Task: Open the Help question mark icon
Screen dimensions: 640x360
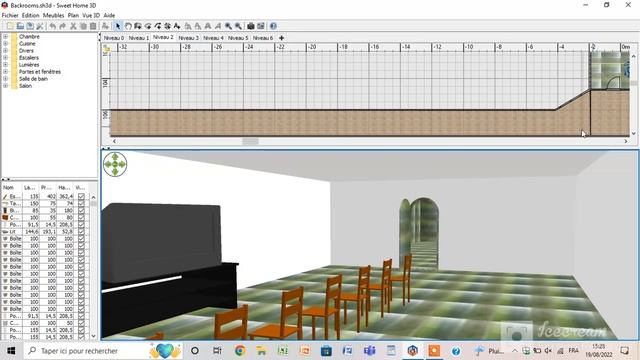Action: (x=273, y=26)
